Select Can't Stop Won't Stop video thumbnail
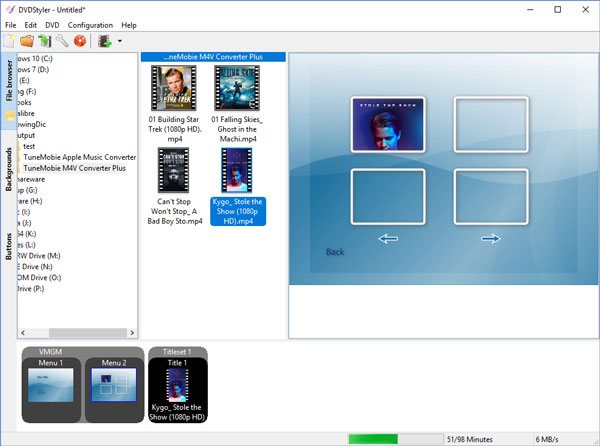The width and height of the screenshot is (600, 446). pyautogui.click(x=174, y=170)
